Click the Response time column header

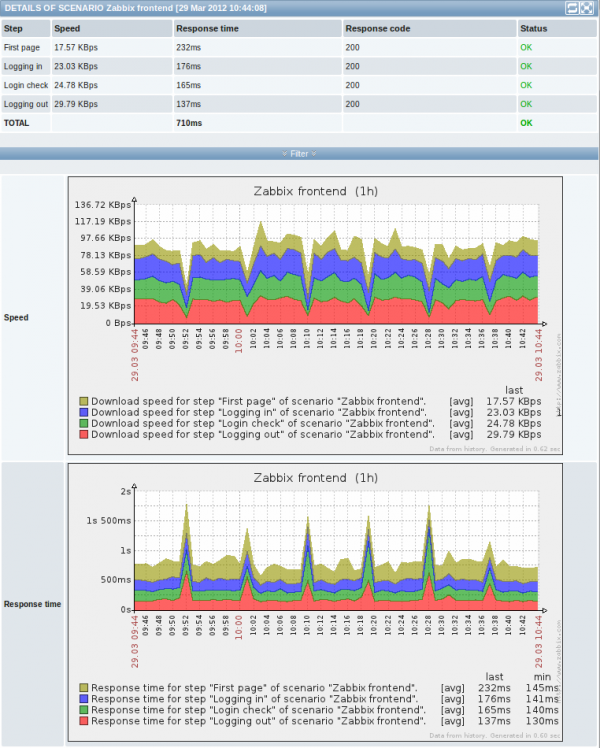[x=207, y=29]
